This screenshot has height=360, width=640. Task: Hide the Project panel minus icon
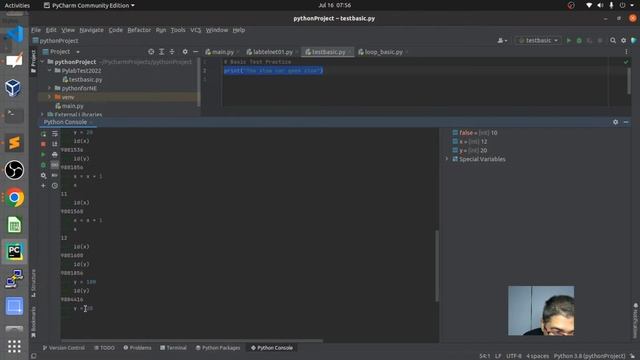196,52
